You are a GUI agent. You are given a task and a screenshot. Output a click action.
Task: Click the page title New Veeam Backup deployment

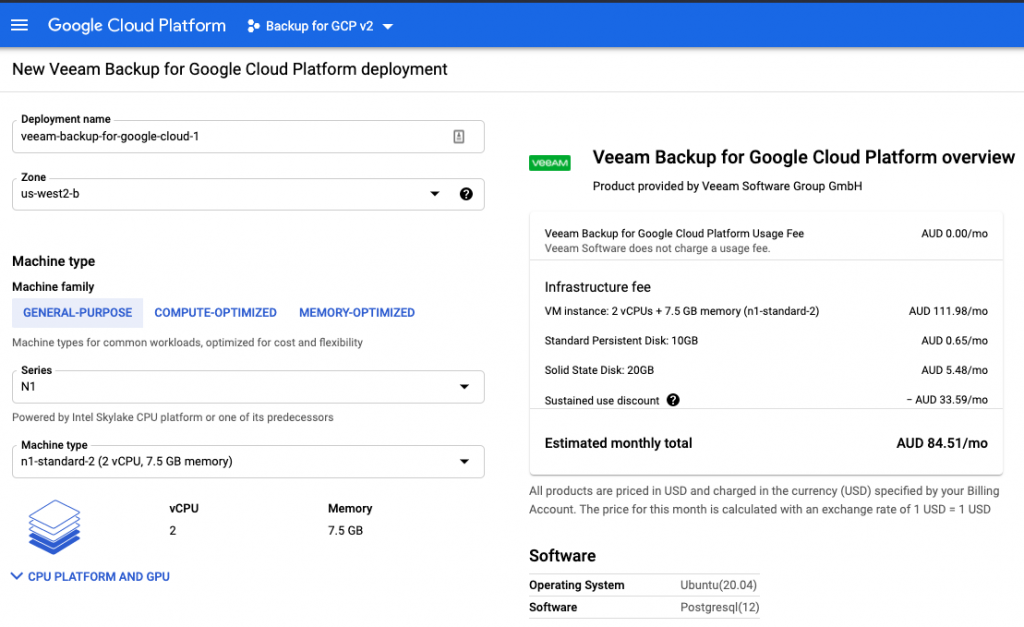(x=230, y=69)
